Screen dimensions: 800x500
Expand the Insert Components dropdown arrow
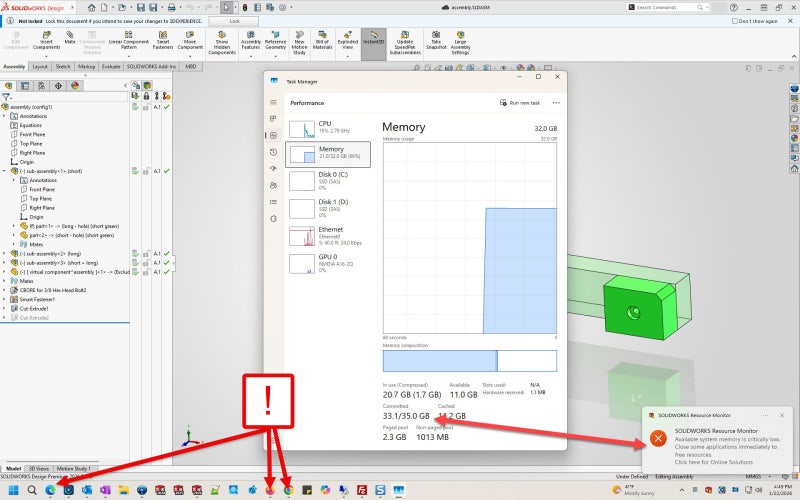[46, 55]
